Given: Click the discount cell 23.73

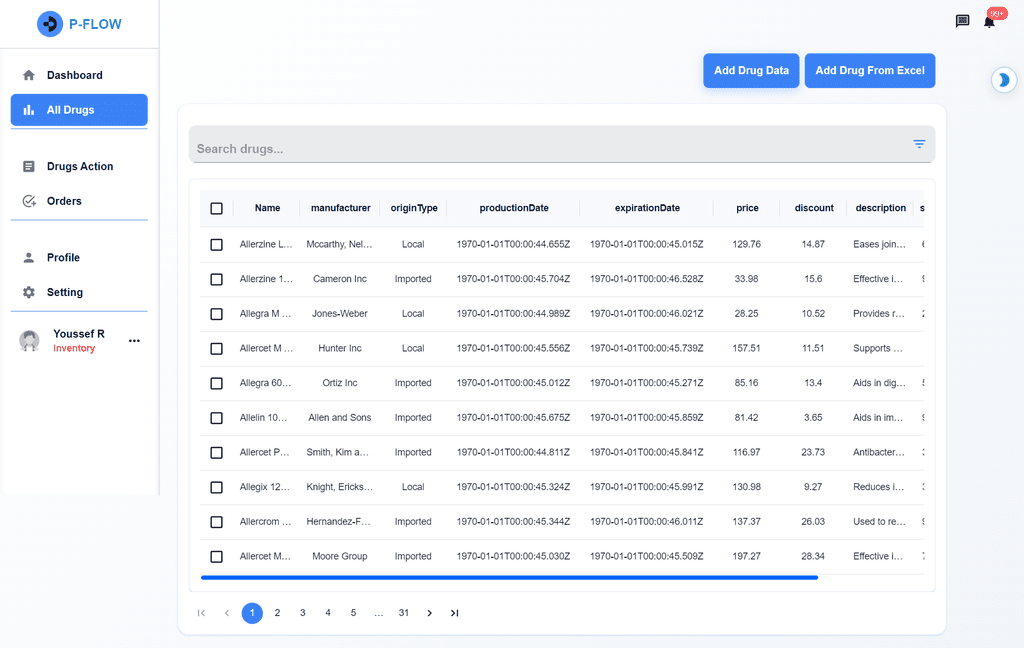Looking at the screenshot, I should pos(813,452).
